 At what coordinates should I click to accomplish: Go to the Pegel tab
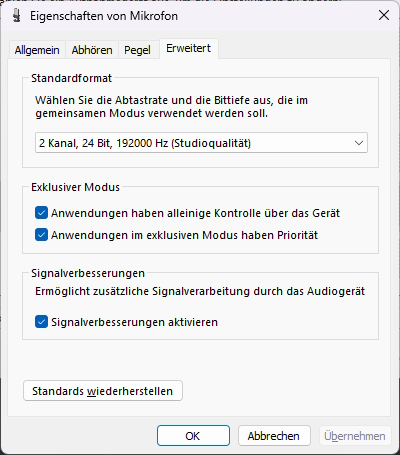tap(137, 50)
